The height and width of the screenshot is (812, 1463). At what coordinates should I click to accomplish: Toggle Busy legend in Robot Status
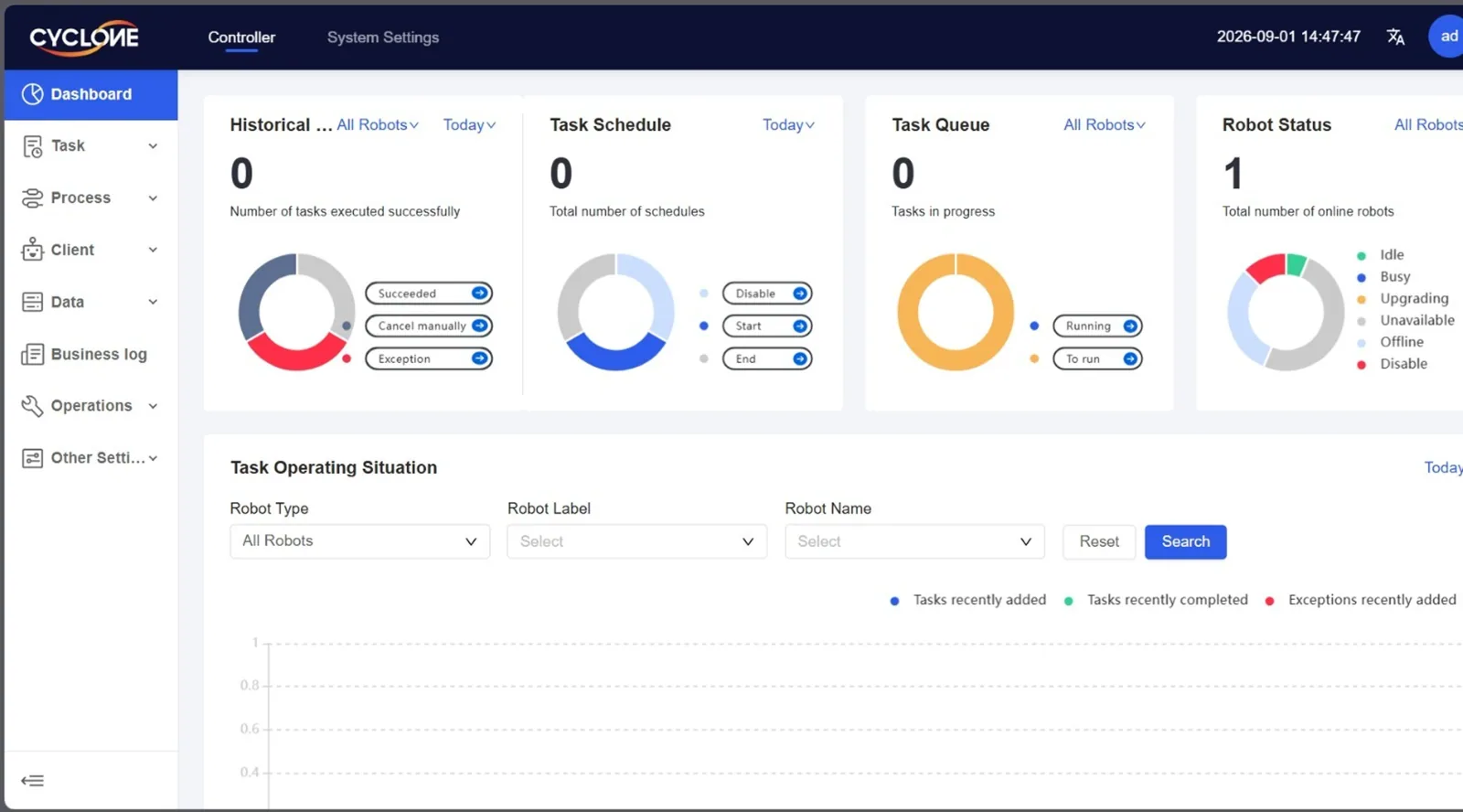tap(1383, 277)
